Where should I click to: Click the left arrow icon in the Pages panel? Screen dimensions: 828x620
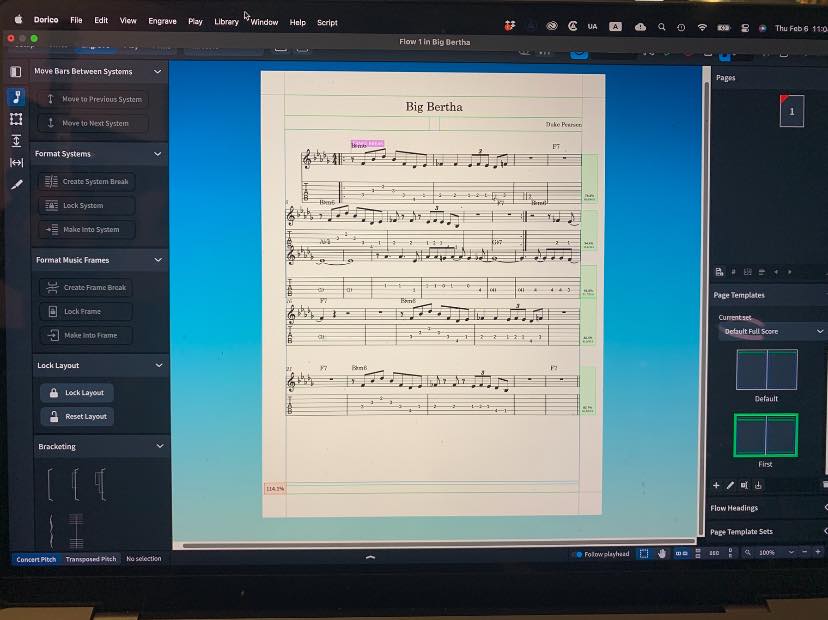pyautogui.click(x=776, y=272)
